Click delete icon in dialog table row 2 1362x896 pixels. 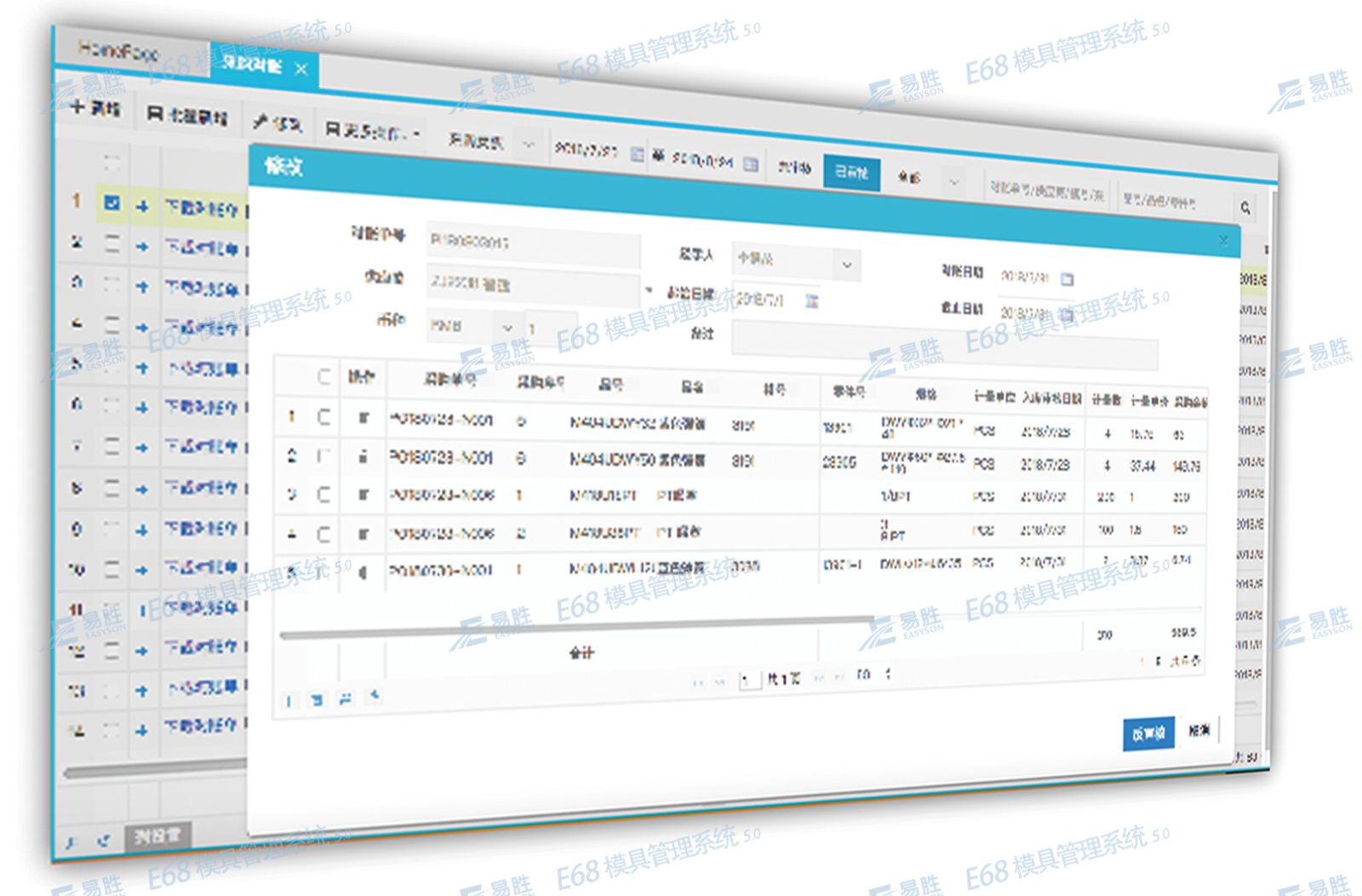(x=363, y=458)
